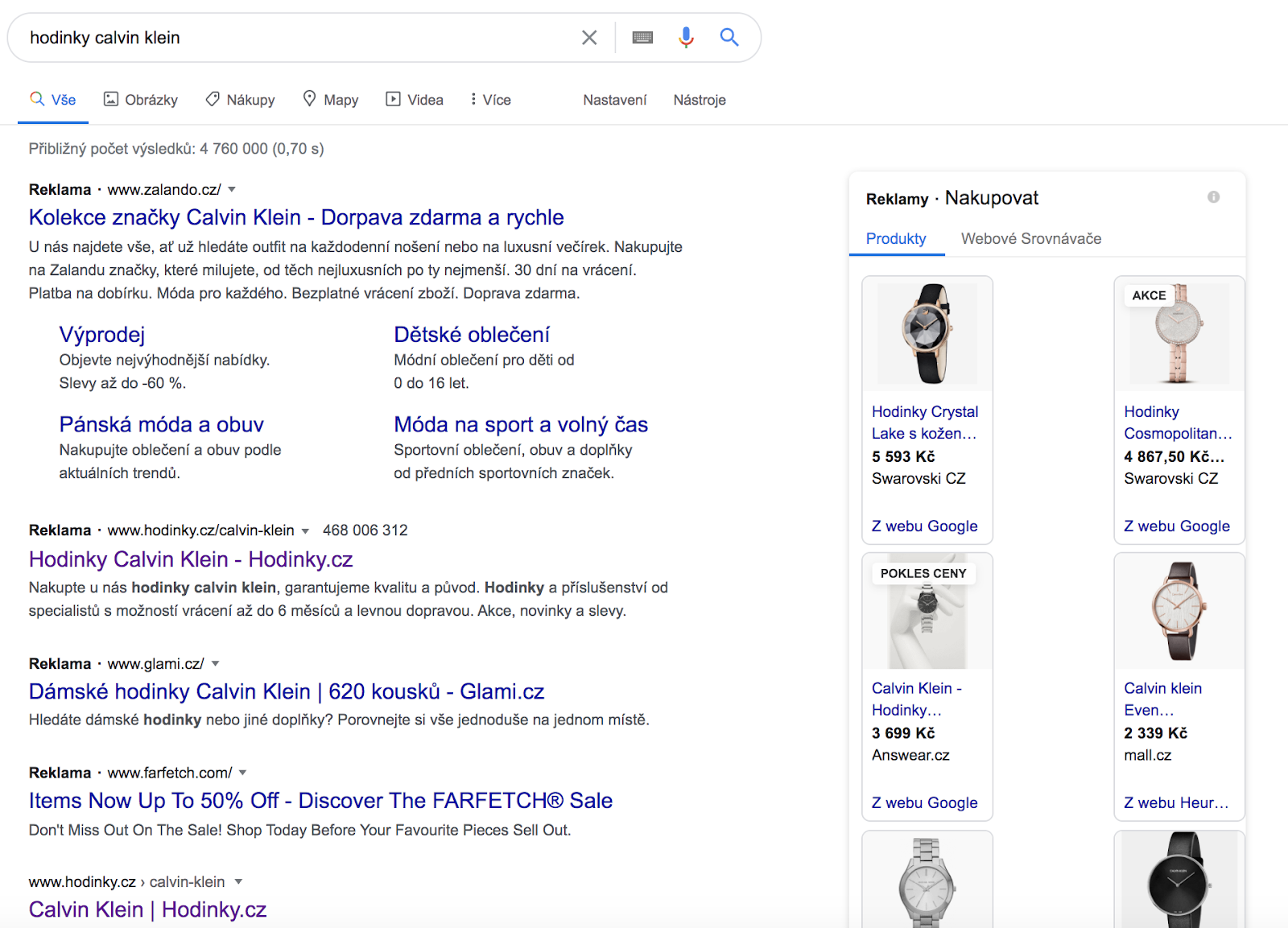Image resolution: width=1288 pixels, height=928 pixels.
Task: Open Hodinky Calvin Klein - Hodinky.cz ad
Action: (191, 559)
